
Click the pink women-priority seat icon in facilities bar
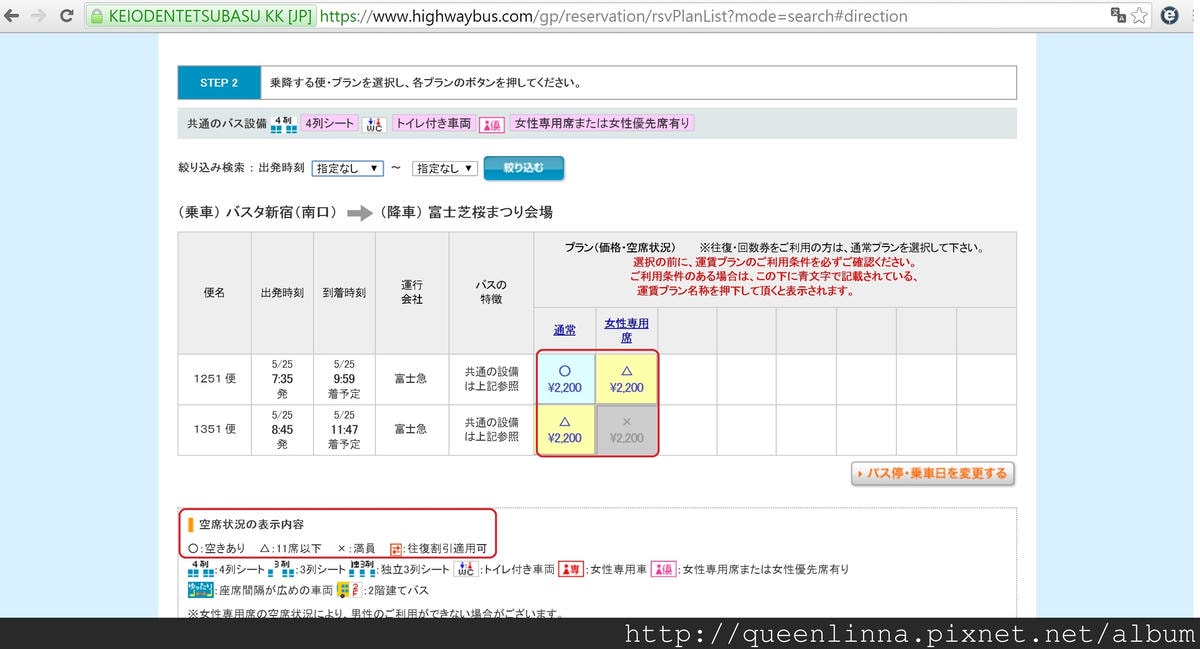click(x=491, y=124)
